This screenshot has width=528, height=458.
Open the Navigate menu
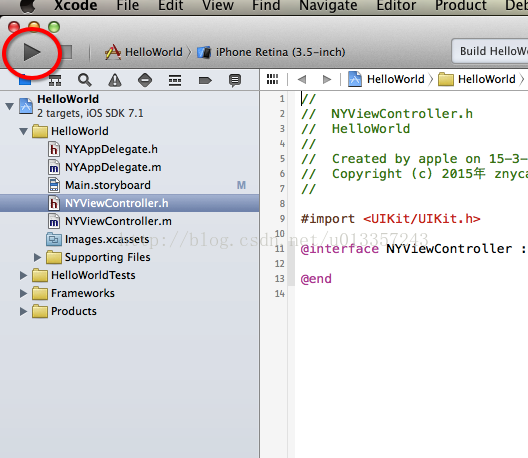coord(328,6)
